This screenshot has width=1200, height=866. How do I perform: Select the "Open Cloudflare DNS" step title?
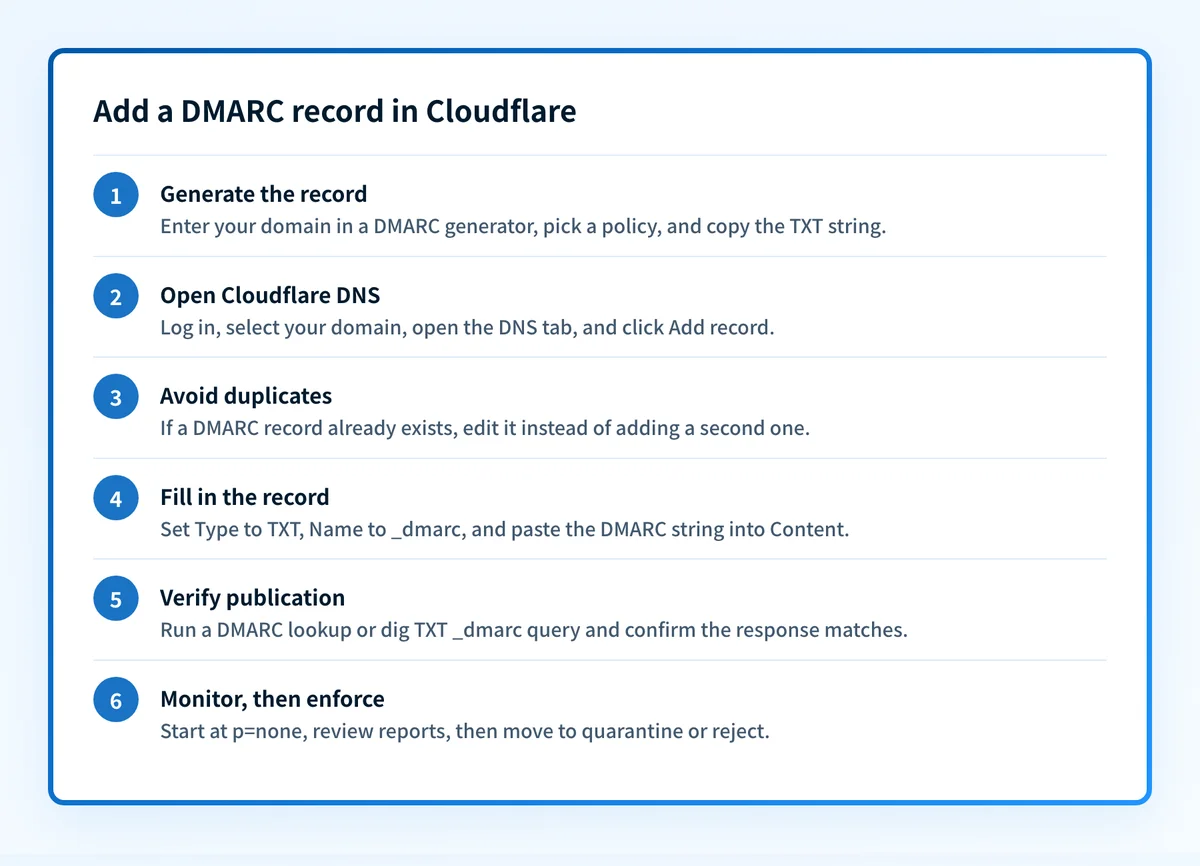click(270, 295)
